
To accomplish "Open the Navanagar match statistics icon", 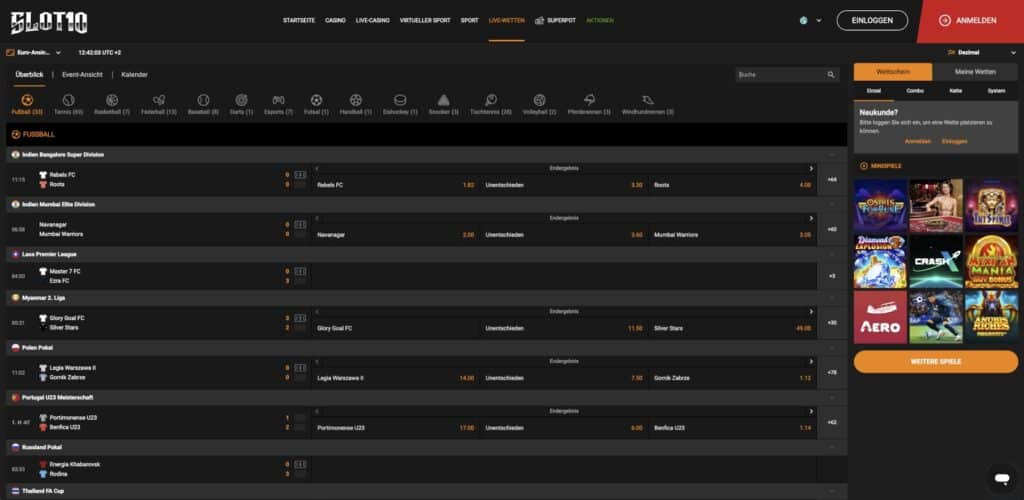I will (300, 225).
